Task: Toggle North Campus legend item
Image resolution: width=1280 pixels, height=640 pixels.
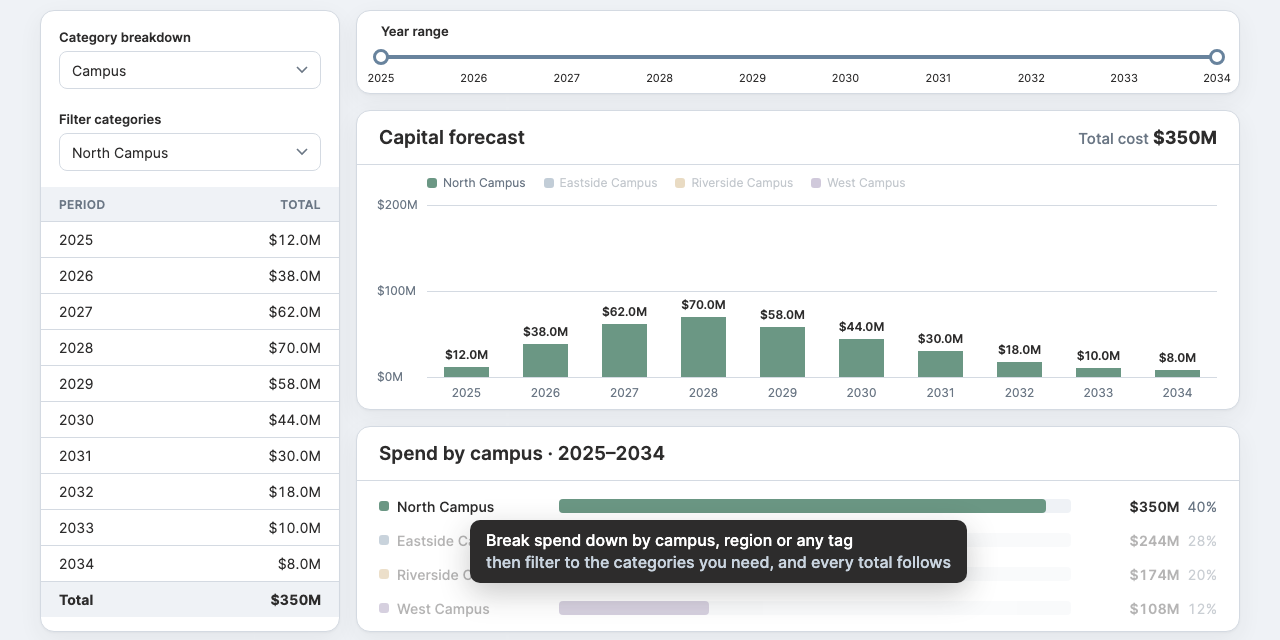Action: click(476, 183)
